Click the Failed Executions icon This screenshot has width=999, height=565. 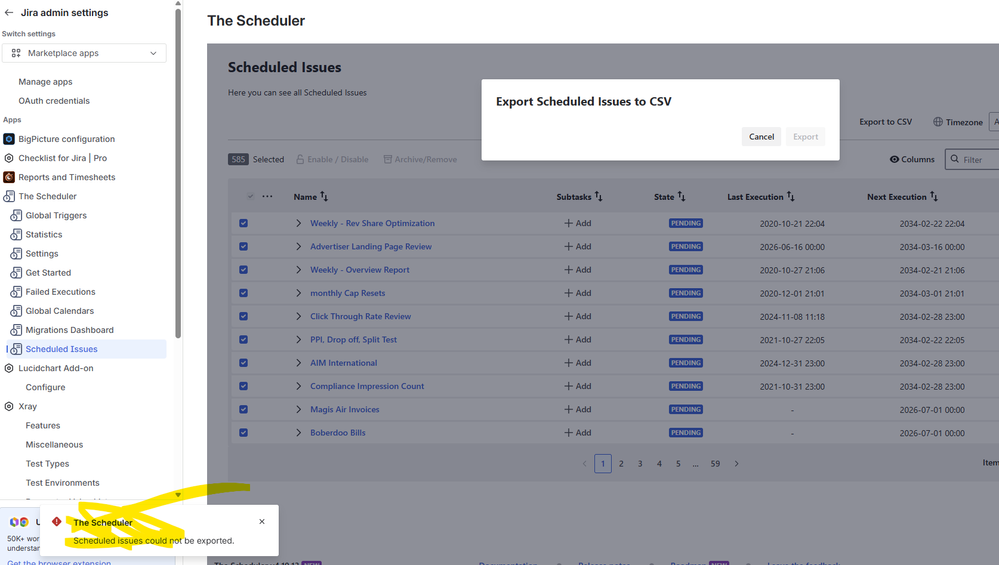tap(16, 292)
